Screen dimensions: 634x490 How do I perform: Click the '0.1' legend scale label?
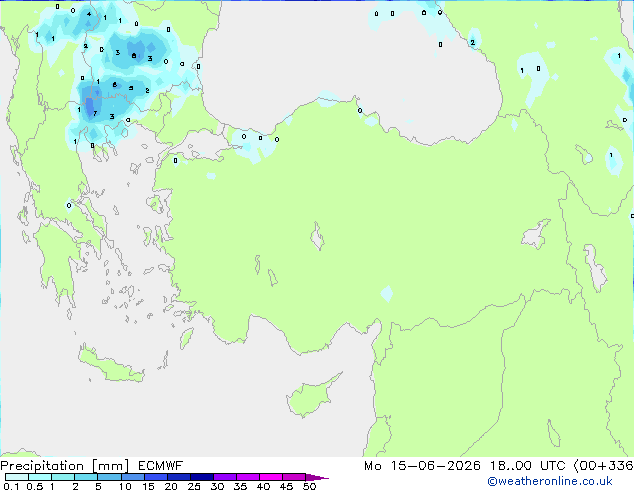click(11, 486)
